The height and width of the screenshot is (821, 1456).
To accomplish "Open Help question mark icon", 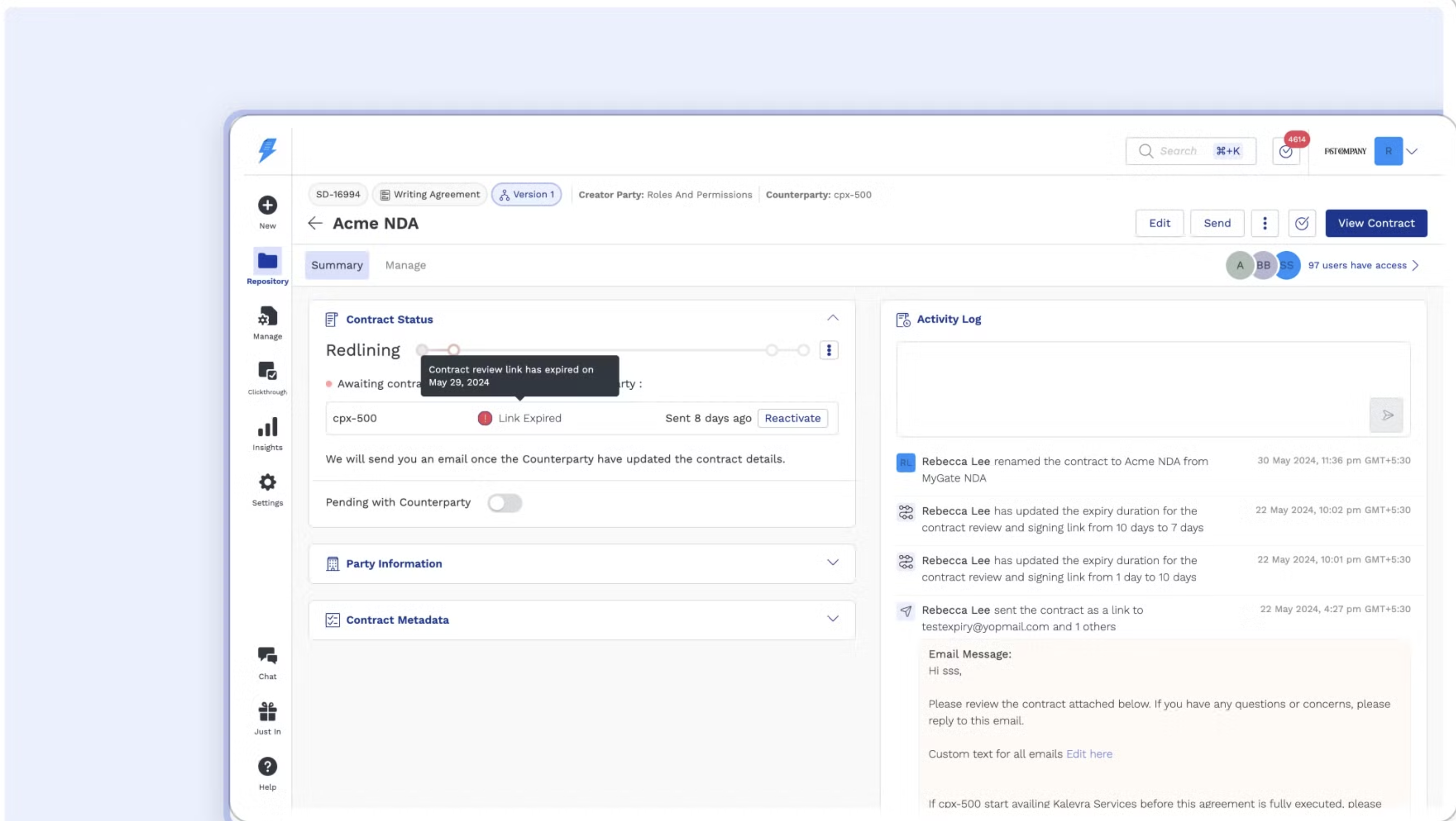I will coord(267,767).
